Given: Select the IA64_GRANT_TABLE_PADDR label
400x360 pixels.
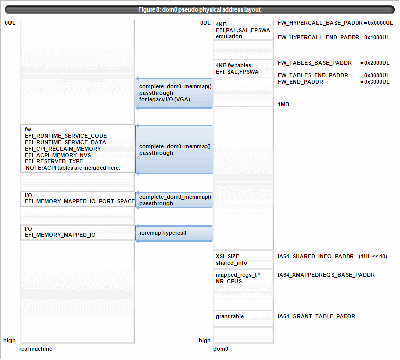Looking at the screenshot, I should 316,316.
